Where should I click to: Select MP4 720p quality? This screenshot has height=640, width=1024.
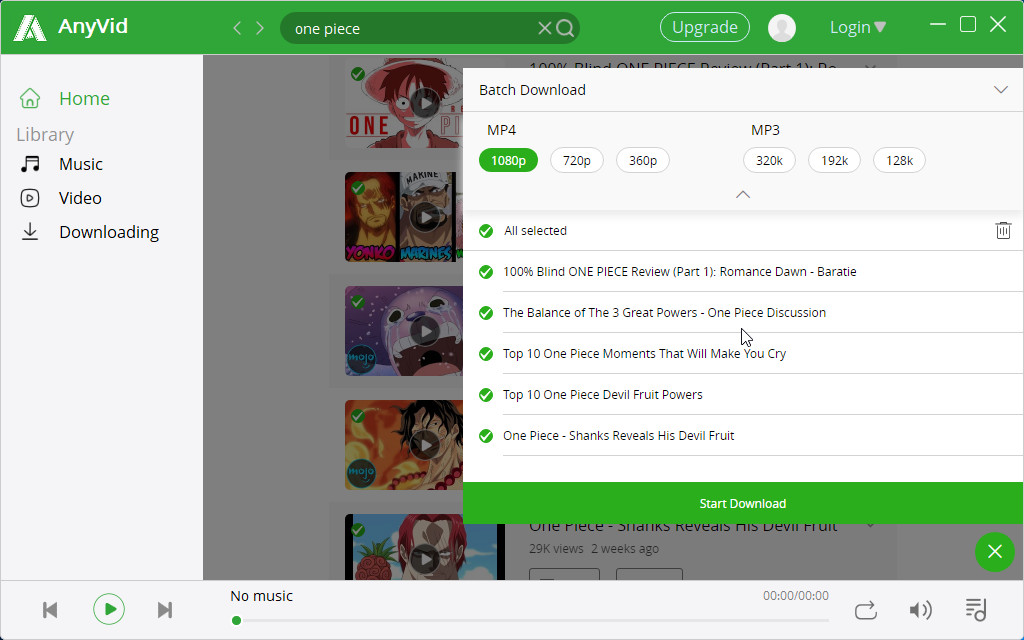(577, 161)
